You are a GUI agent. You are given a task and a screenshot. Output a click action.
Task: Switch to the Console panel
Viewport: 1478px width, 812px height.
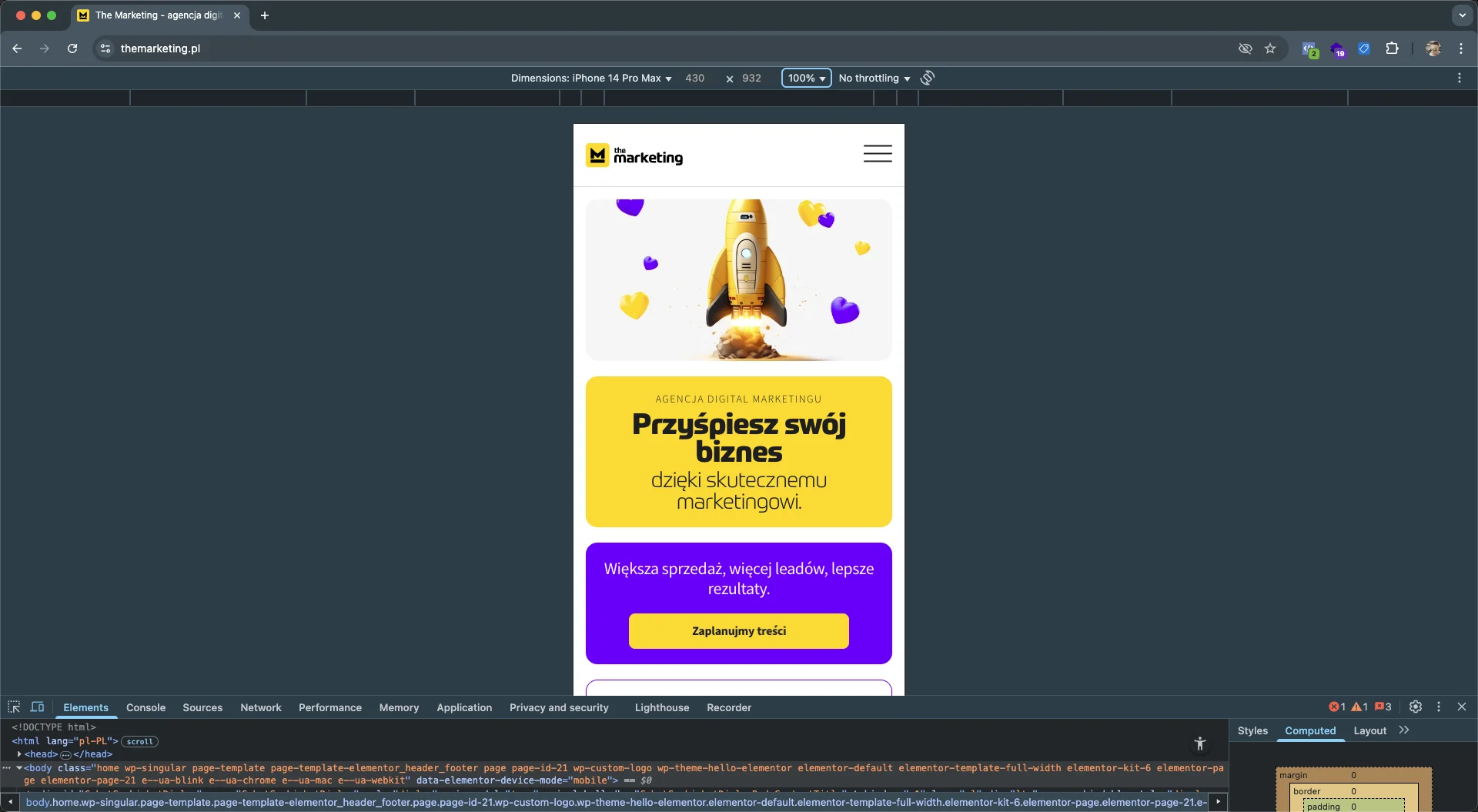(x=145, y=707)
